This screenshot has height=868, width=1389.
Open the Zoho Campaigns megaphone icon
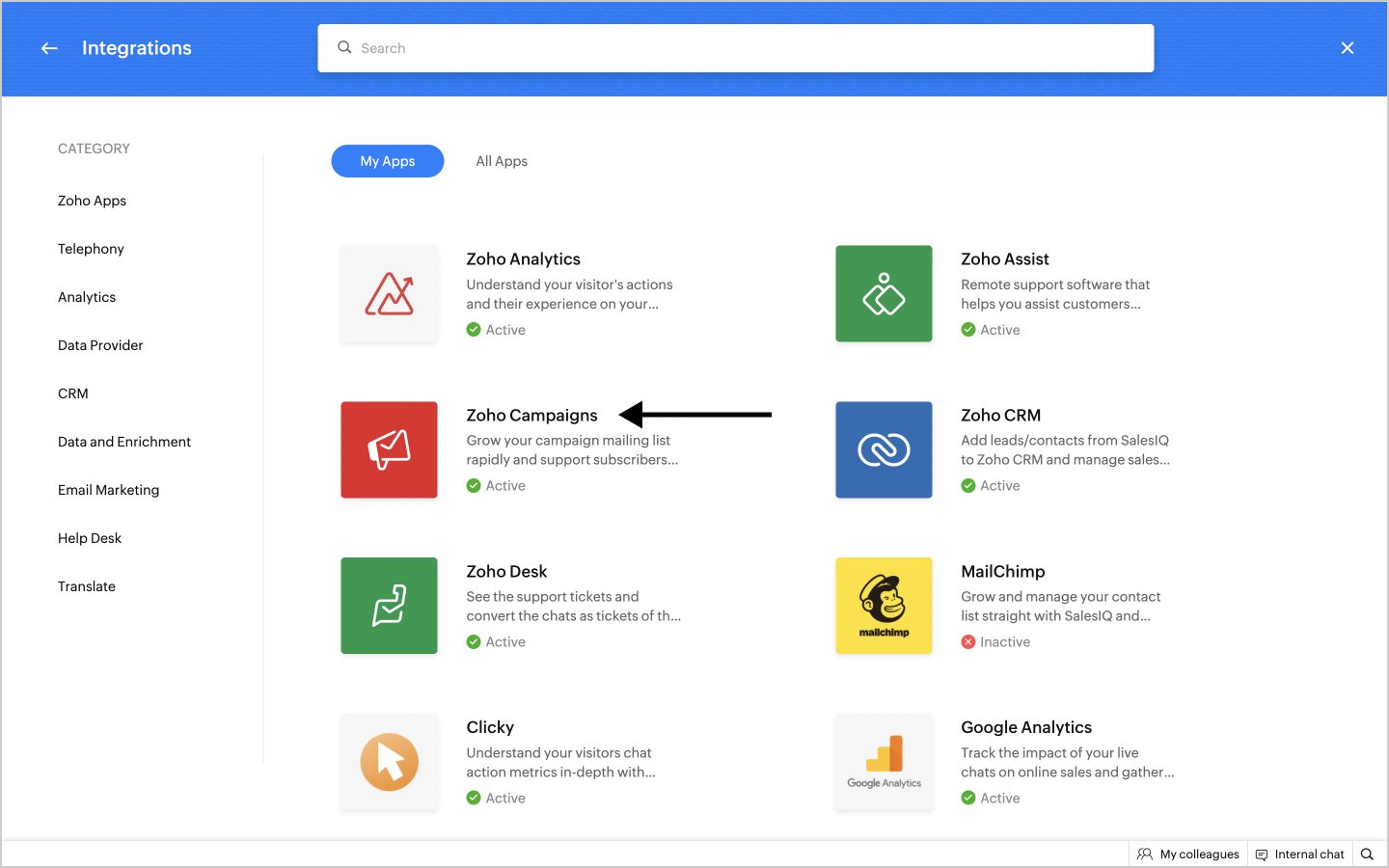(x=390, y=450)
